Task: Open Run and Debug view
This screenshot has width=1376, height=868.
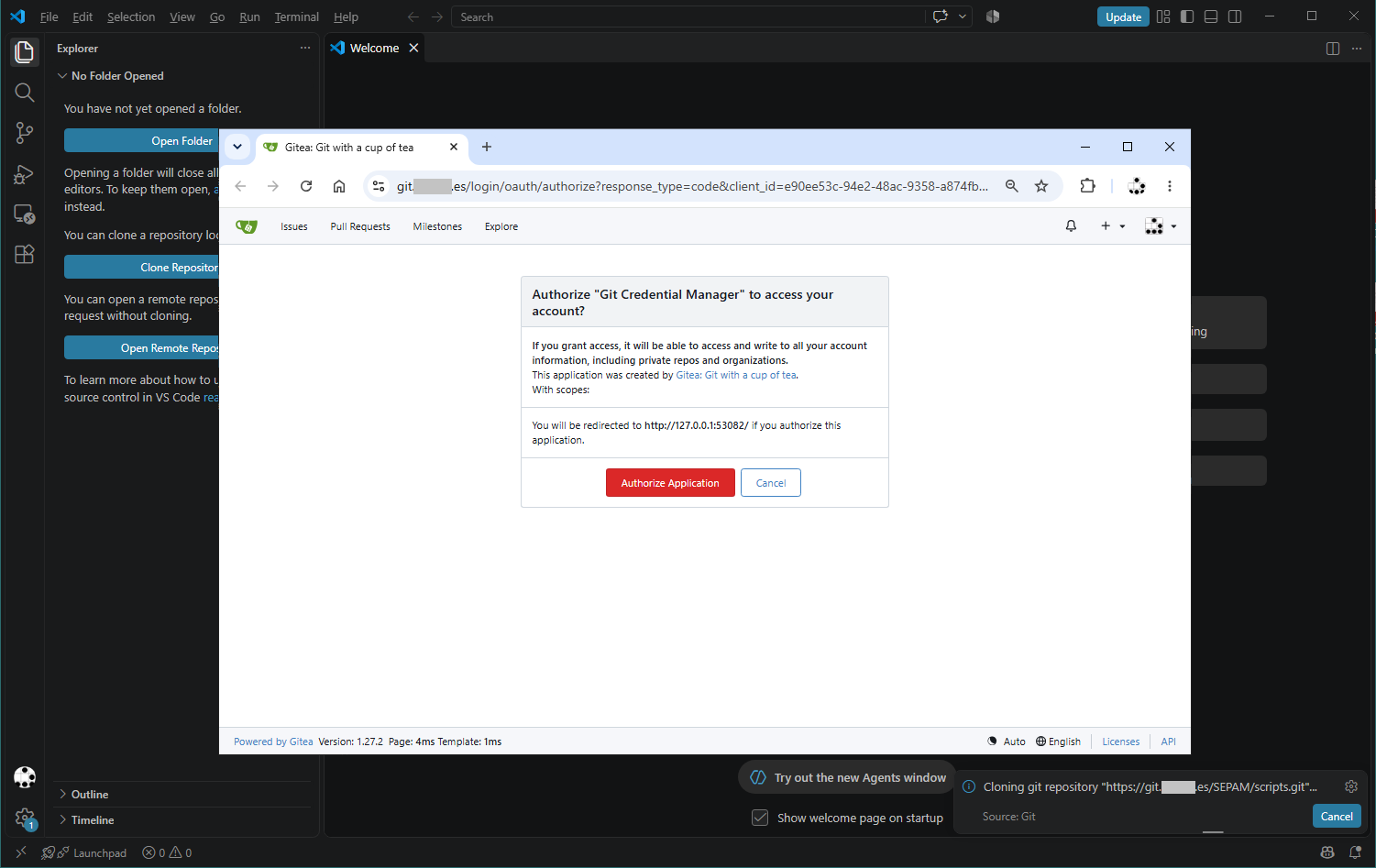Action: pyautogui.click(x=25, y=174)
